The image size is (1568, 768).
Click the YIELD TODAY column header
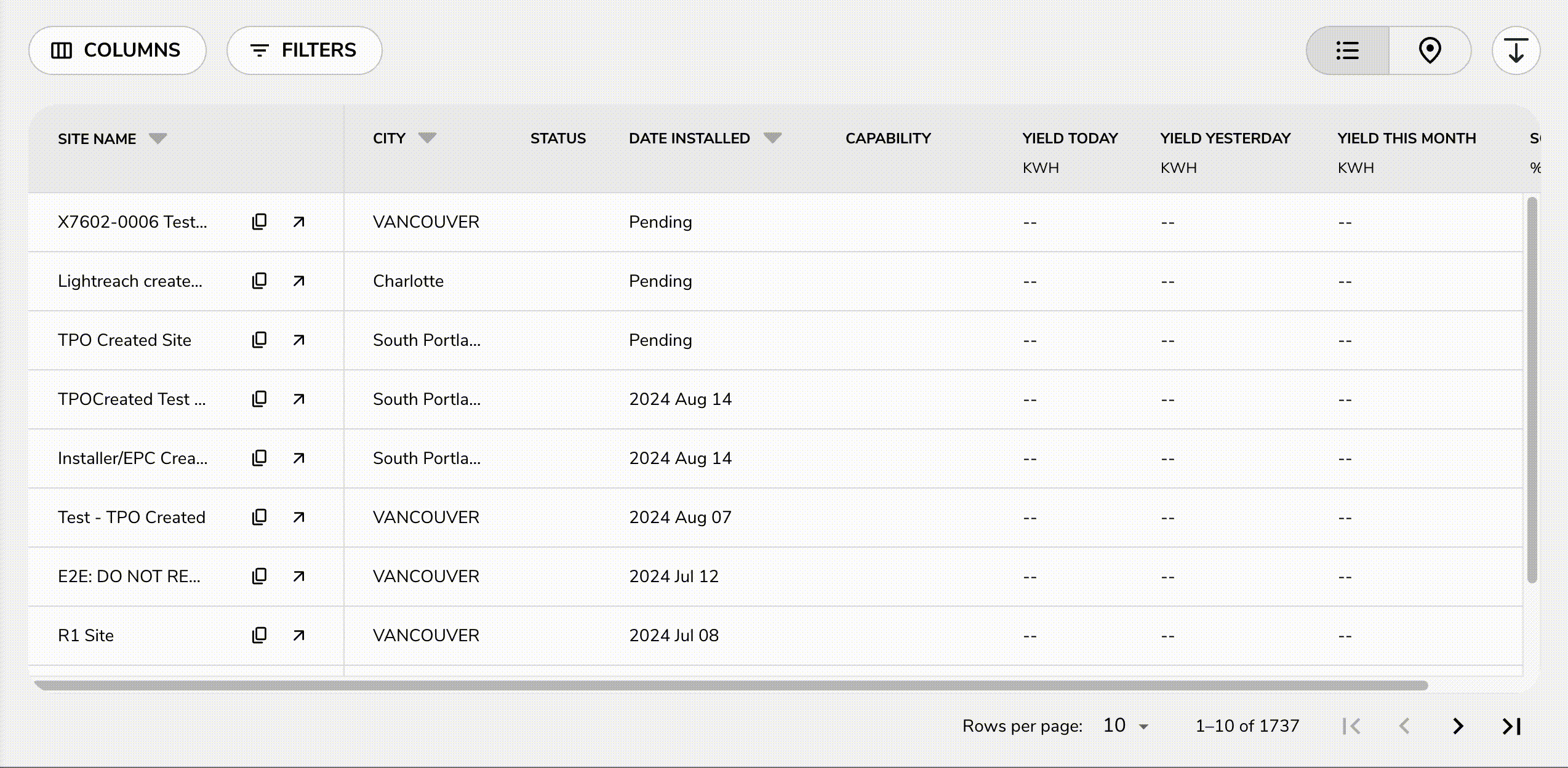(1070, 138)
